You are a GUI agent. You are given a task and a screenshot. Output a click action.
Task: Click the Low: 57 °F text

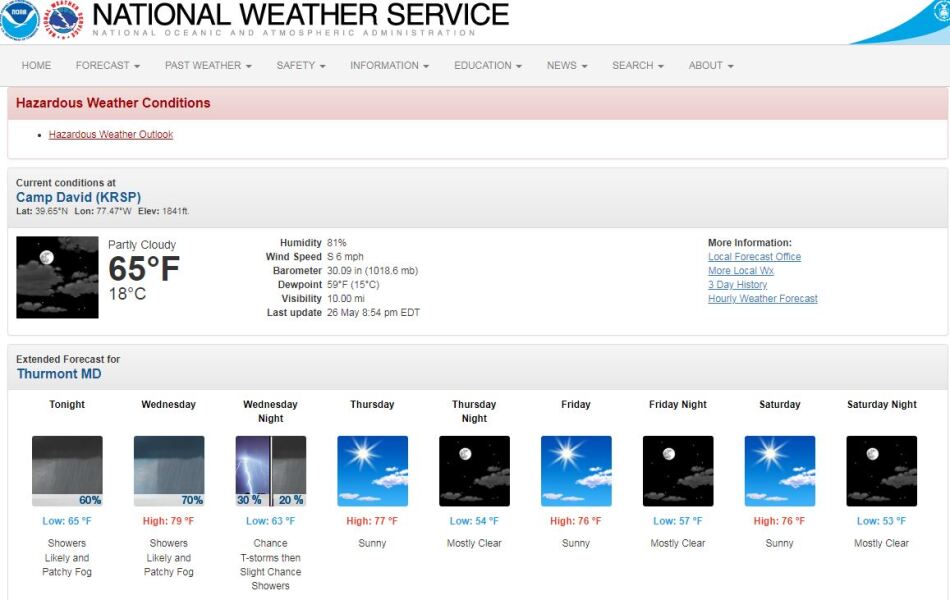tap(678, 521)
